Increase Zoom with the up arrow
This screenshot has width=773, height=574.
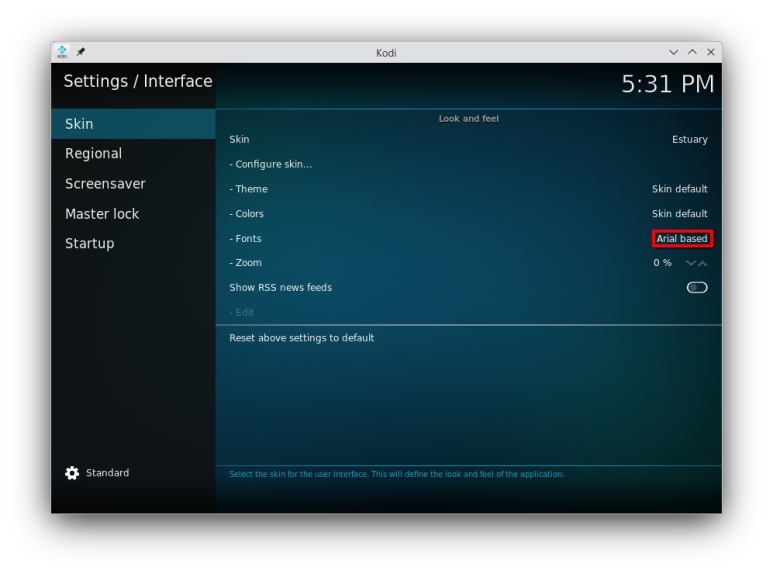point(703,263)
